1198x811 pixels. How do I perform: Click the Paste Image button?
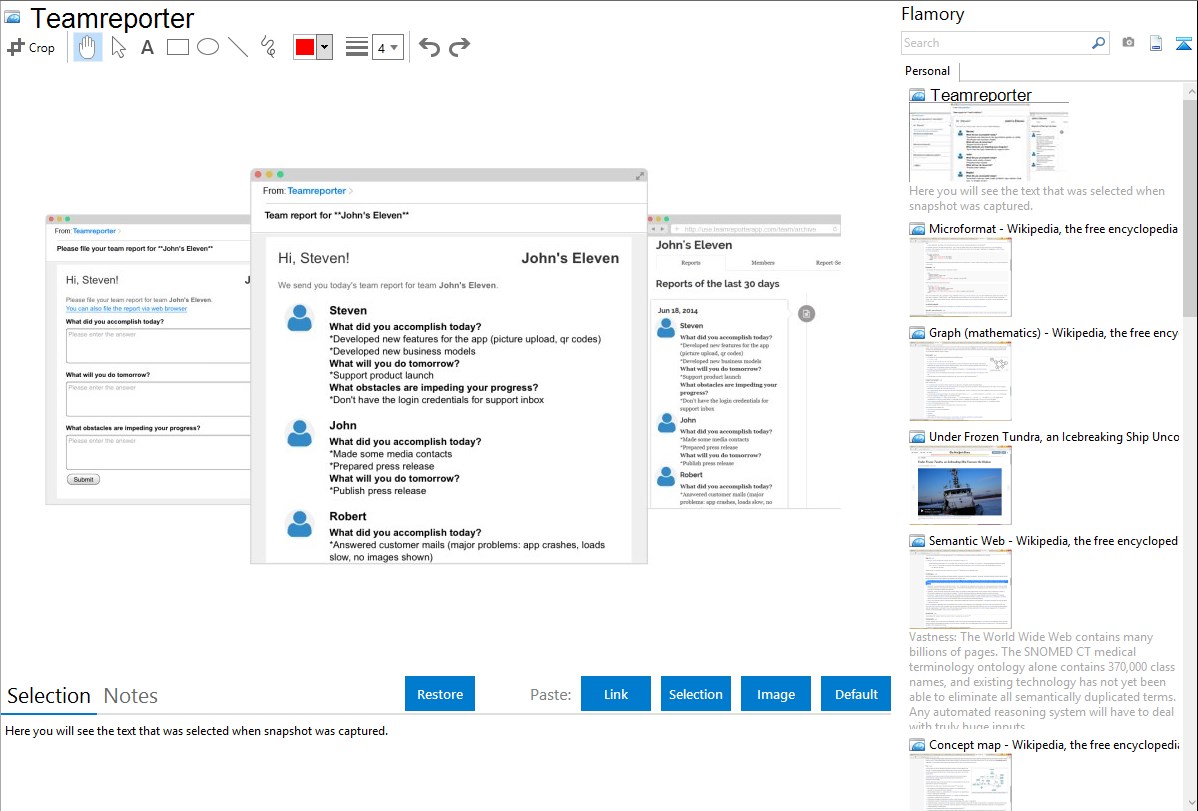click(x=776, y=694)
